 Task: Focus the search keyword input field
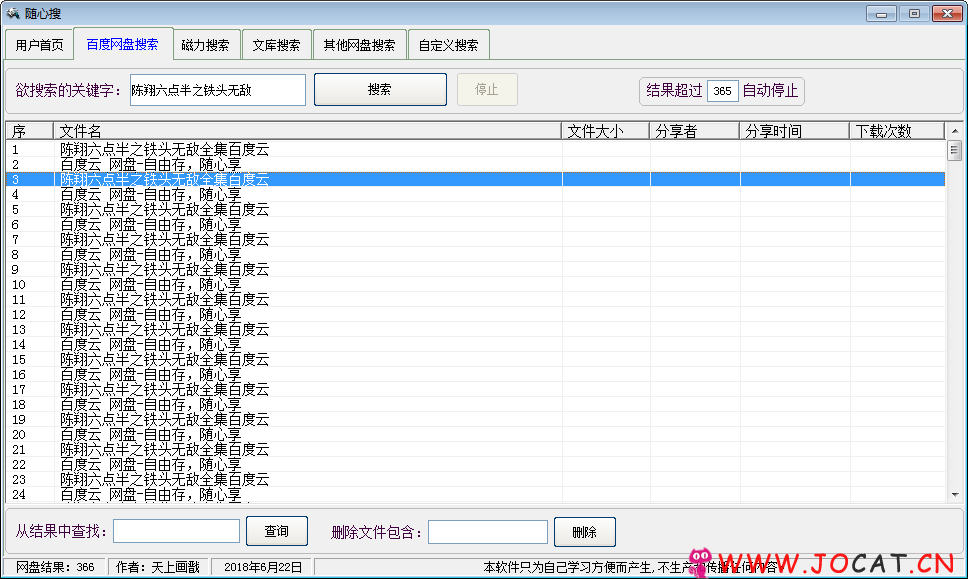click(x=217, y=90)
